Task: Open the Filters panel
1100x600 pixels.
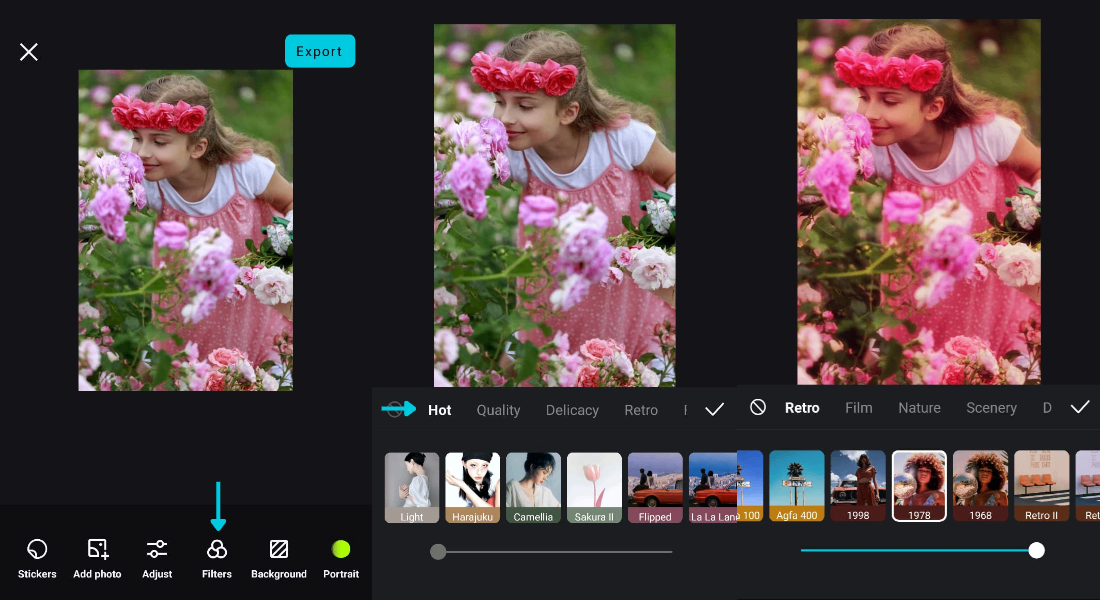Action: coord(217,556)
